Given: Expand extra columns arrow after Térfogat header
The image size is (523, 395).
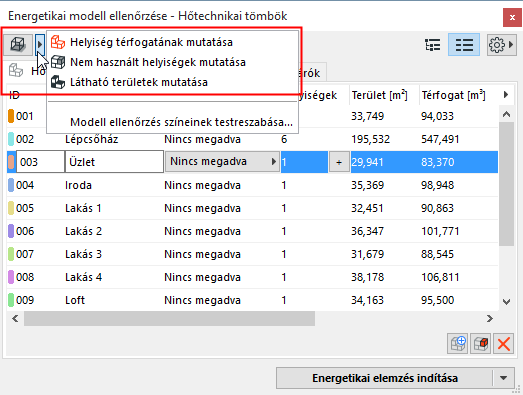Looking at the screenshot, I should pos(506,95).
